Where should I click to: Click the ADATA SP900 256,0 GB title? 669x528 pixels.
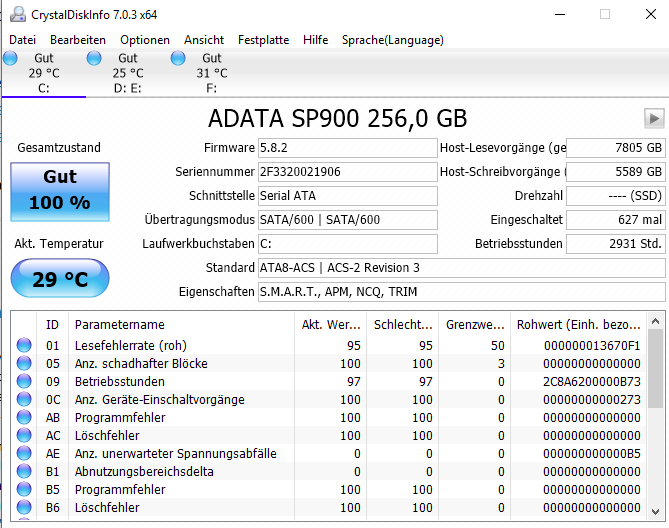(x=337, y=118)
